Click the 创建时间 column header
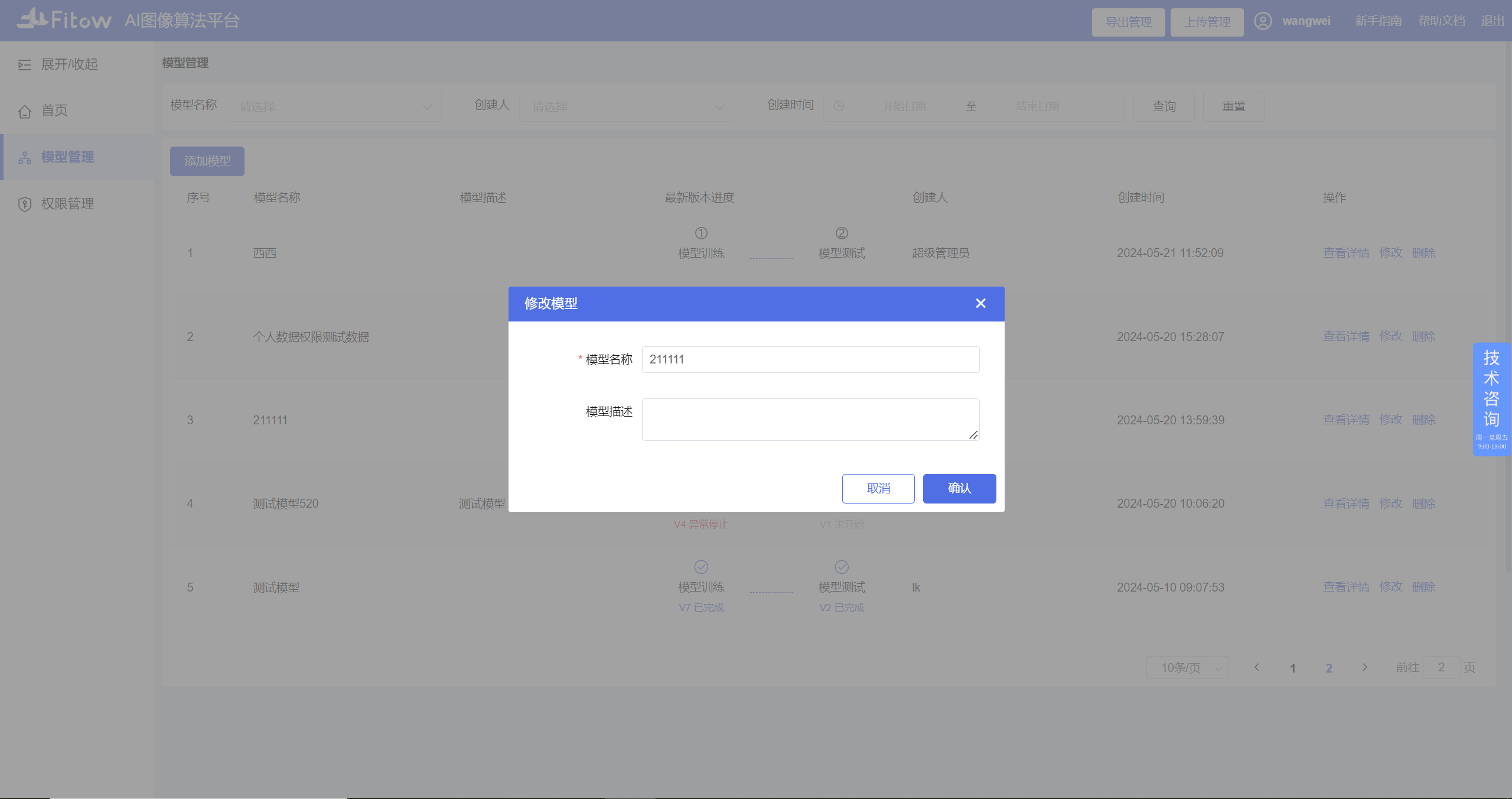The width and height of the screenshot is (1512, 799). point(1140,197)
